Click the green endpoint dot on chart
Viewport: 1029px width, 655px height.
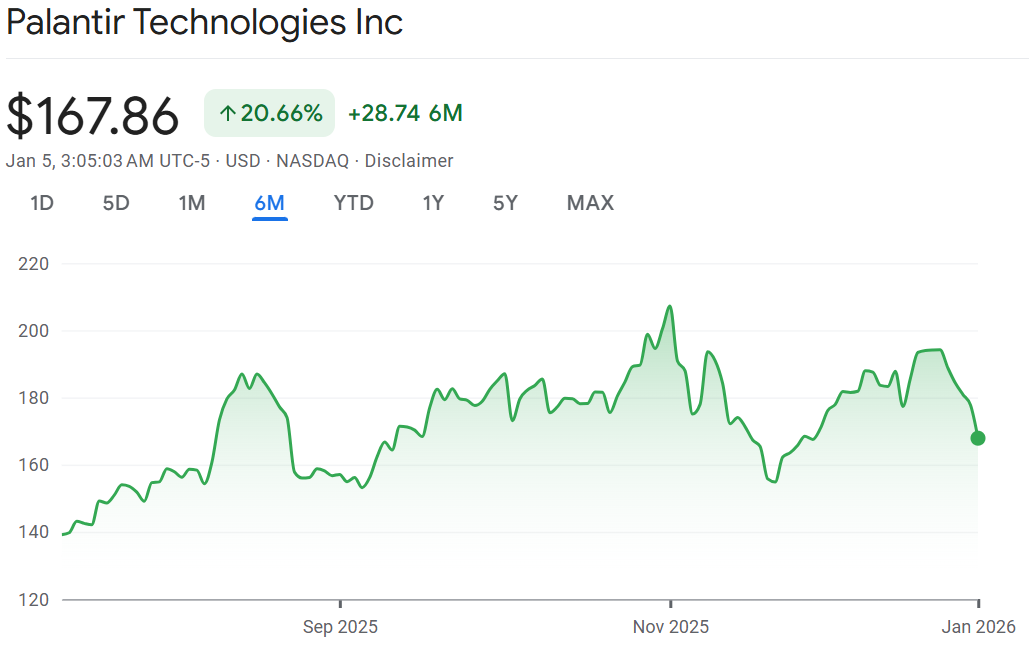(978, 438)
